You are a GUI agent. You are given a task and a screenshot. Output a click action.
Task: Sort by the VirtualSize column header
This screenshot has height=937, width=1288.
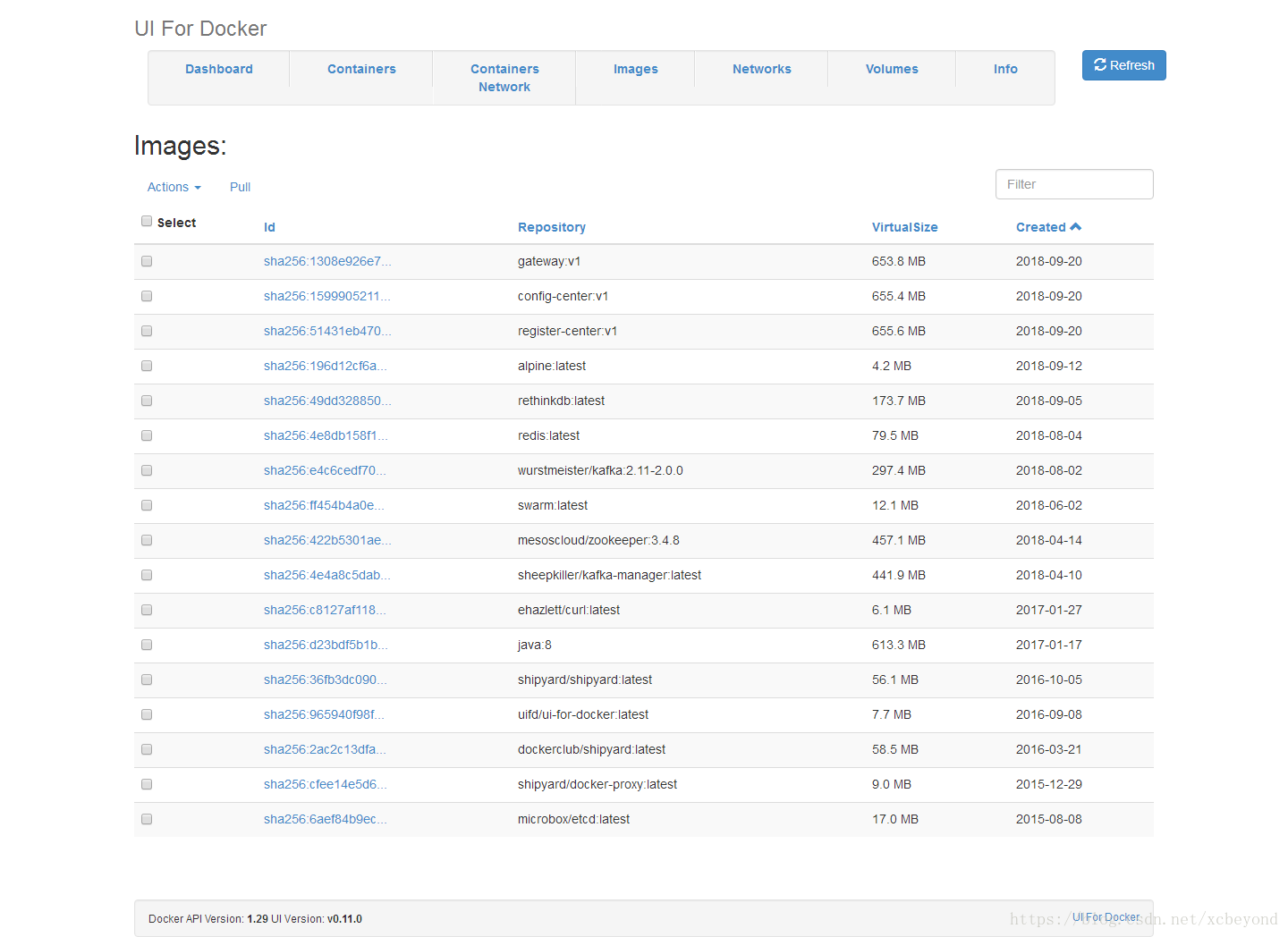[x=905, y=227]
